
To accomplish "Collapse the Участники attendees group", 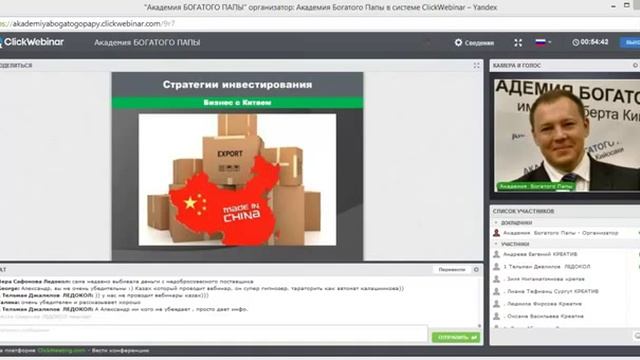I will pyautogui.click(x=496, y=244).
